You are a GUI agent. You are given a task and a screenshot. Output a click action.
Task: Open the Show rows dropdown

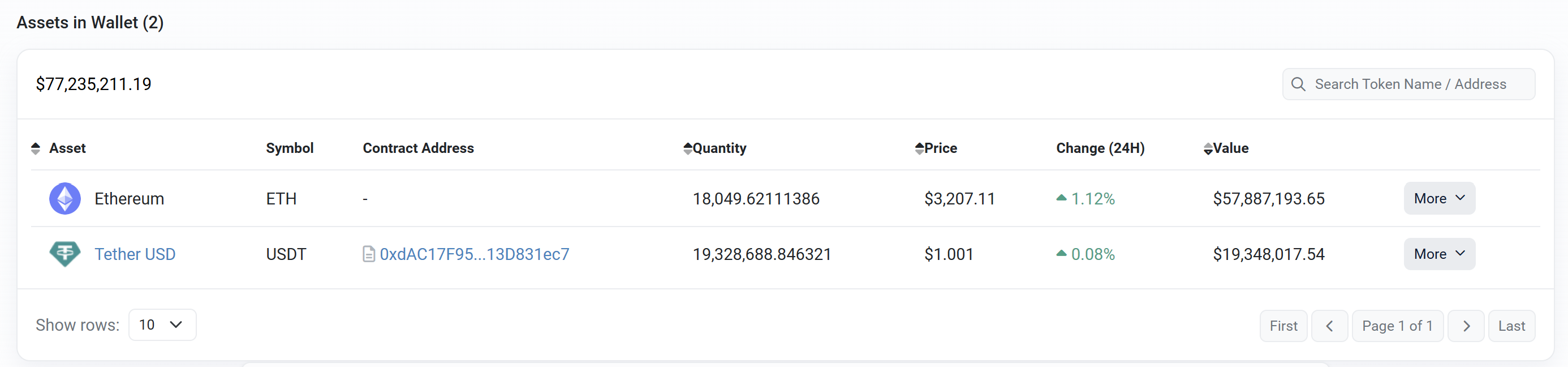click(x=162, y=325)
